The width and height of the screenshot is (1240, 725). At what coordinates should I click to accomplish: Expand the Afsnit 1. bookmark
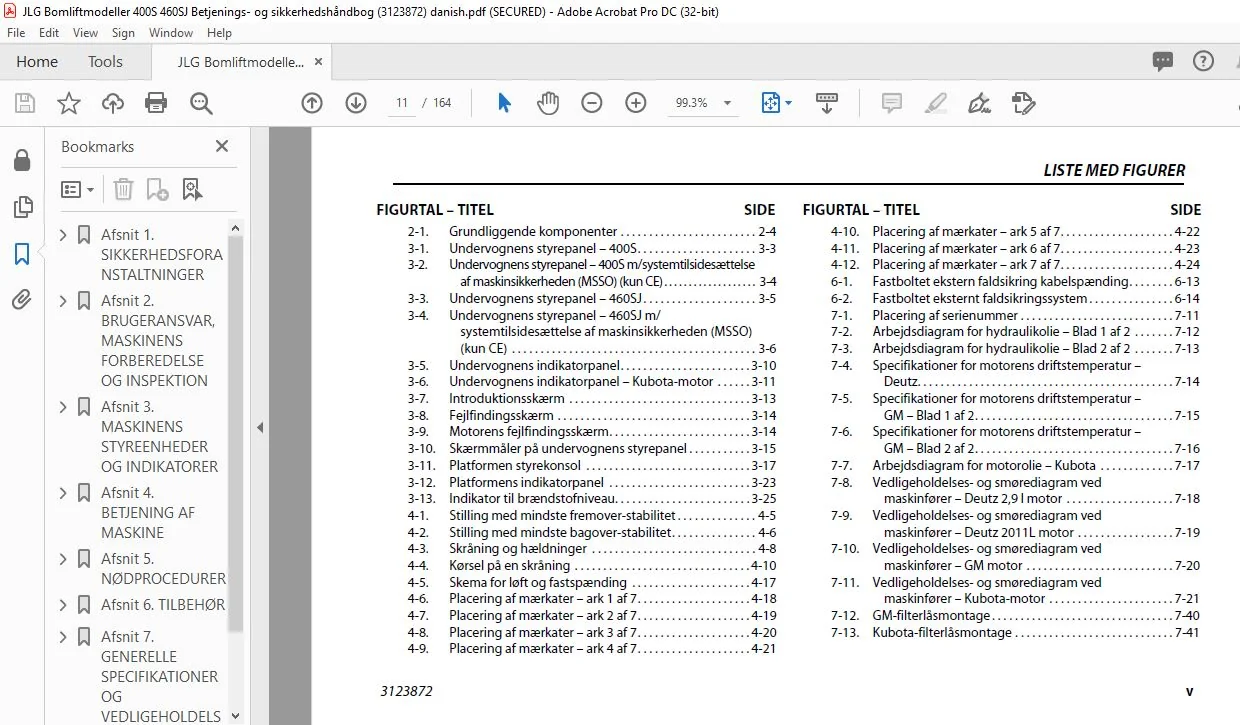point(64,235)
